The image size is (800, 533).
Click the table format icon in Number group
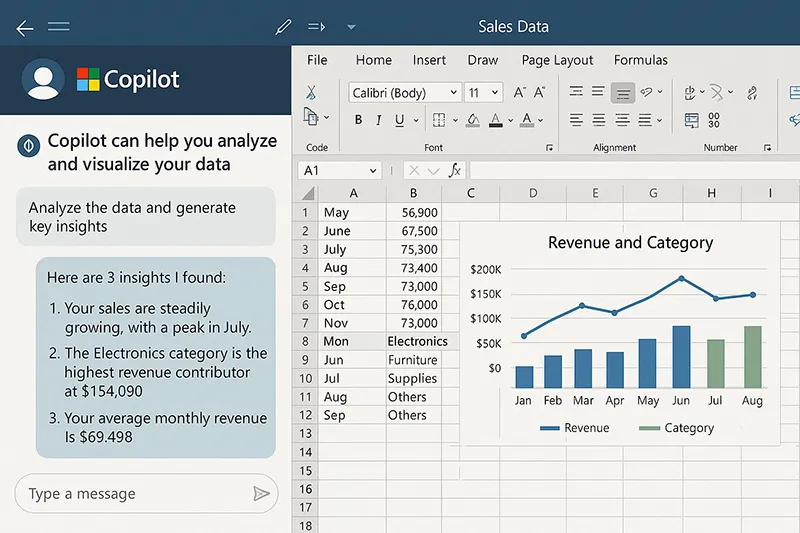coord(691,120)
